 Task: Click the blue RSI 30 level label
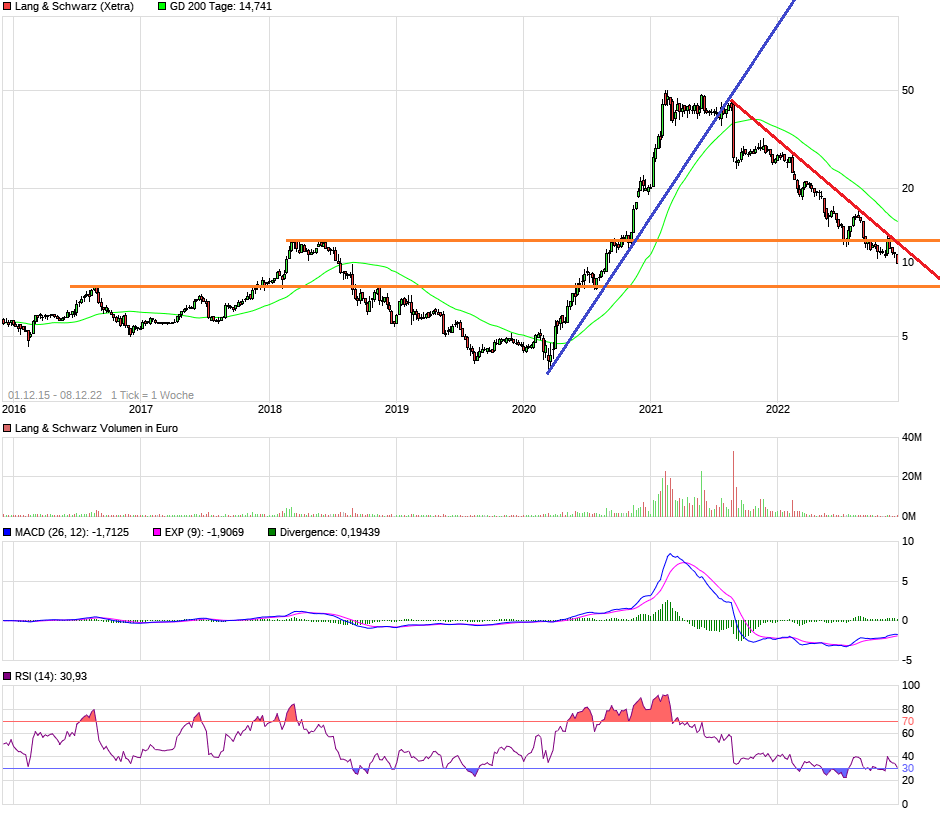(x=908, y=769)
